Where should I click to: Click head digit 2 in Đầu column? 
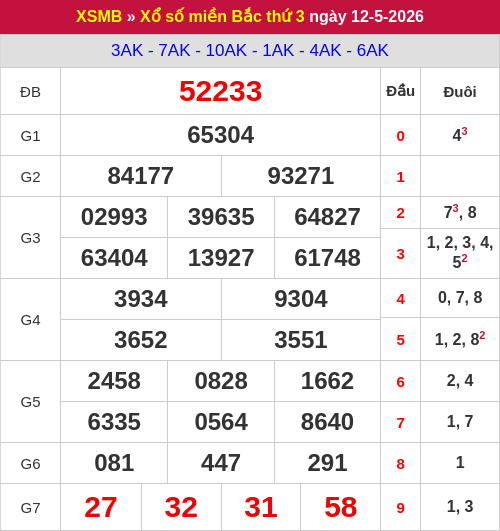400,213
